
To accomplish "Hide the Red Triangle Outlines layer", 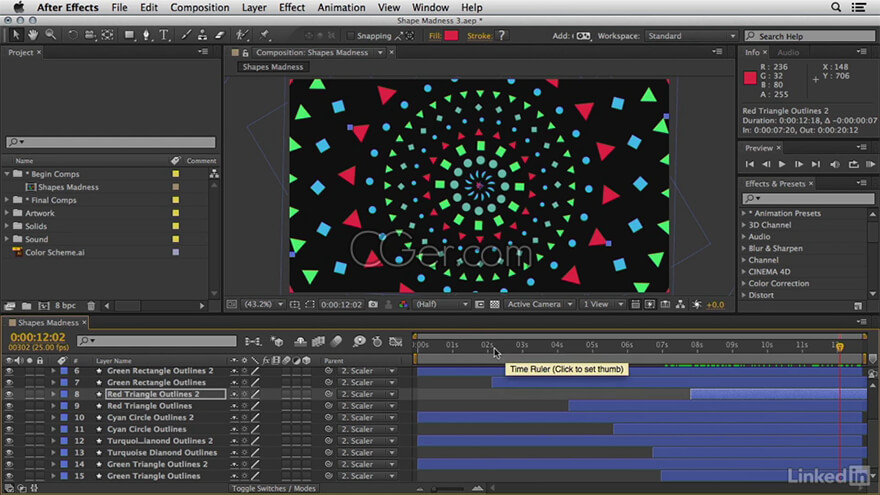I will coord(9,406).
